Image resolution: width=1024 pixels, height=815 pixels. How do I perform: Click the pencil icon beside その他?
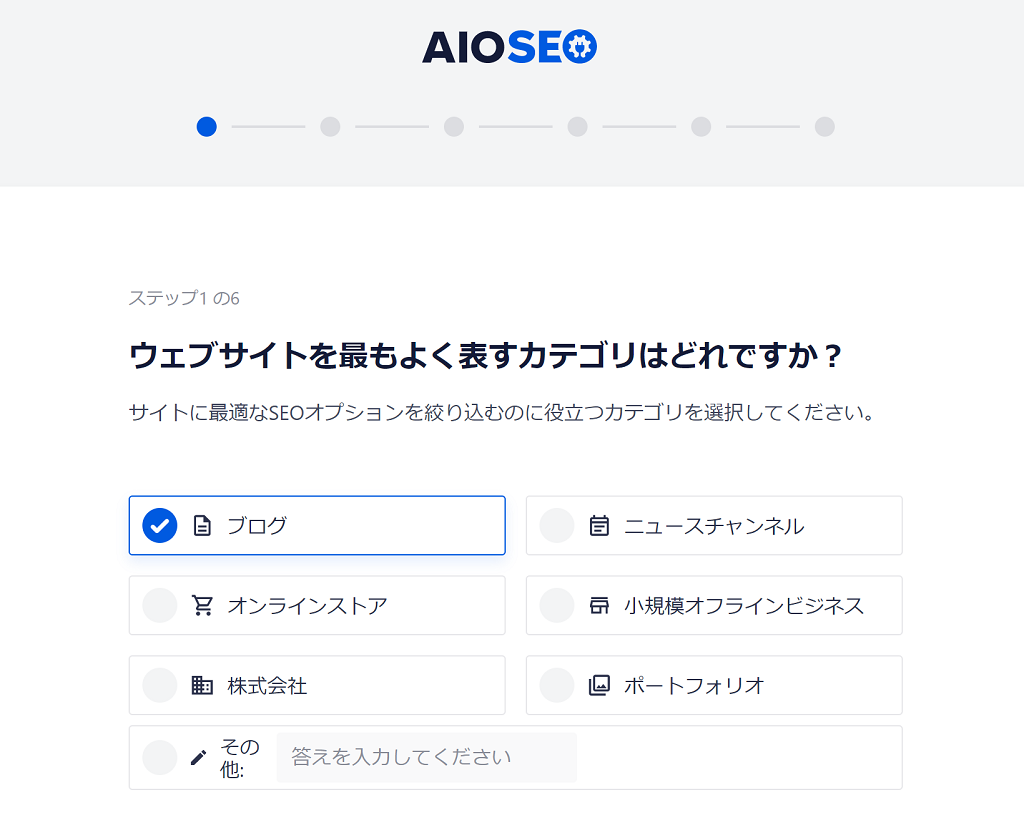click(199, 757)
